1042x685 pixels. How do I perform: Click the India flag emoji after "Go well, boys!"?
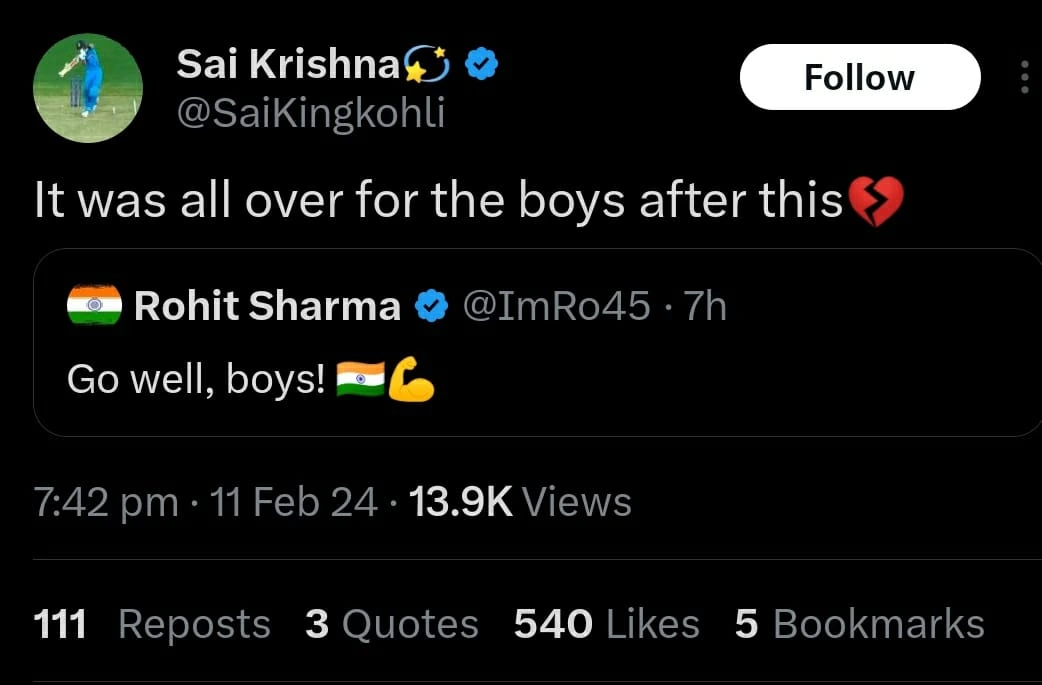coord(360,381)
